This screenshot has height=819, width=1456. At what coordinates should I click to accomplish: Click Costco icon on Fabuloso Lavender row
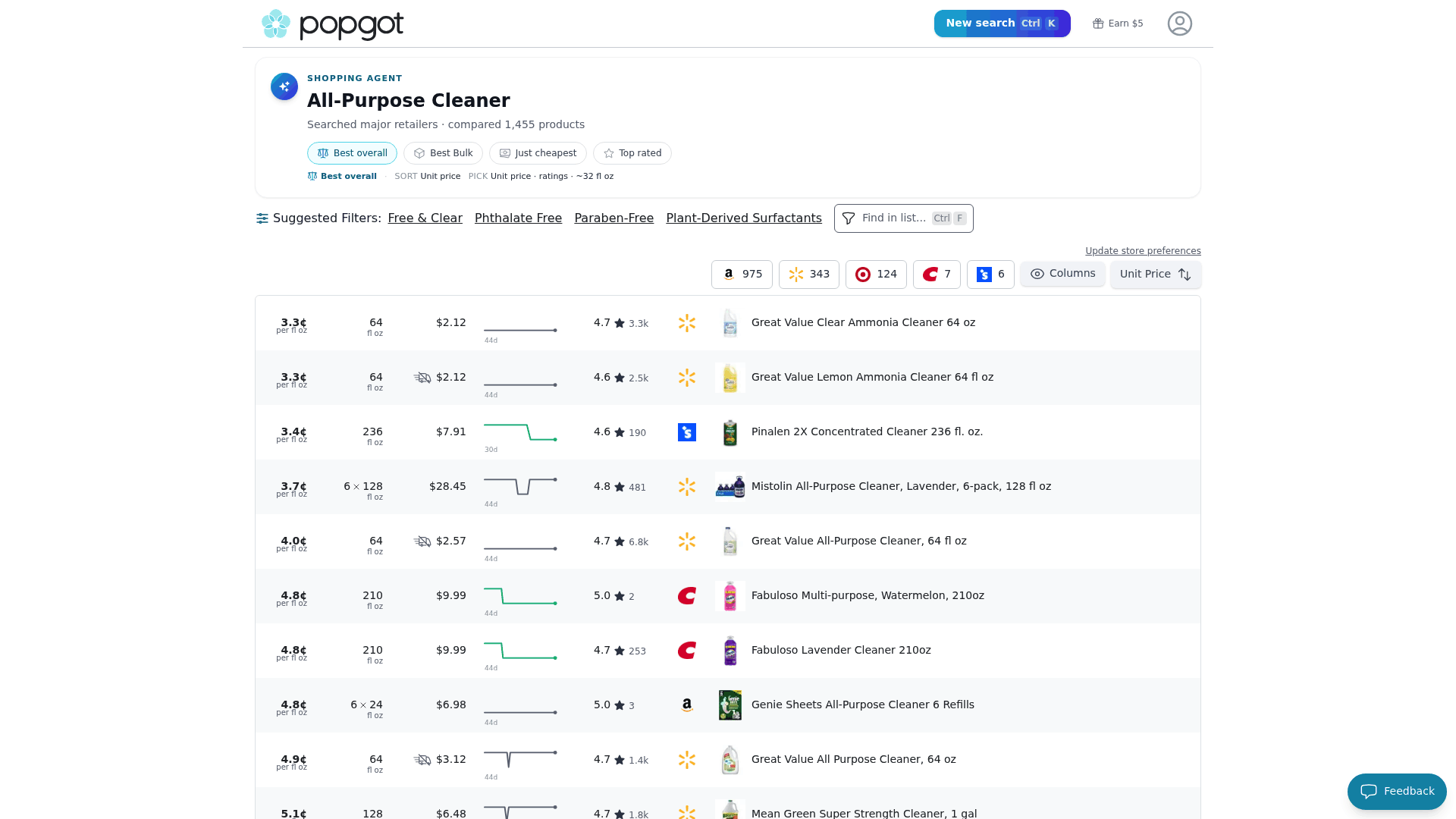[x=687, y=651]
